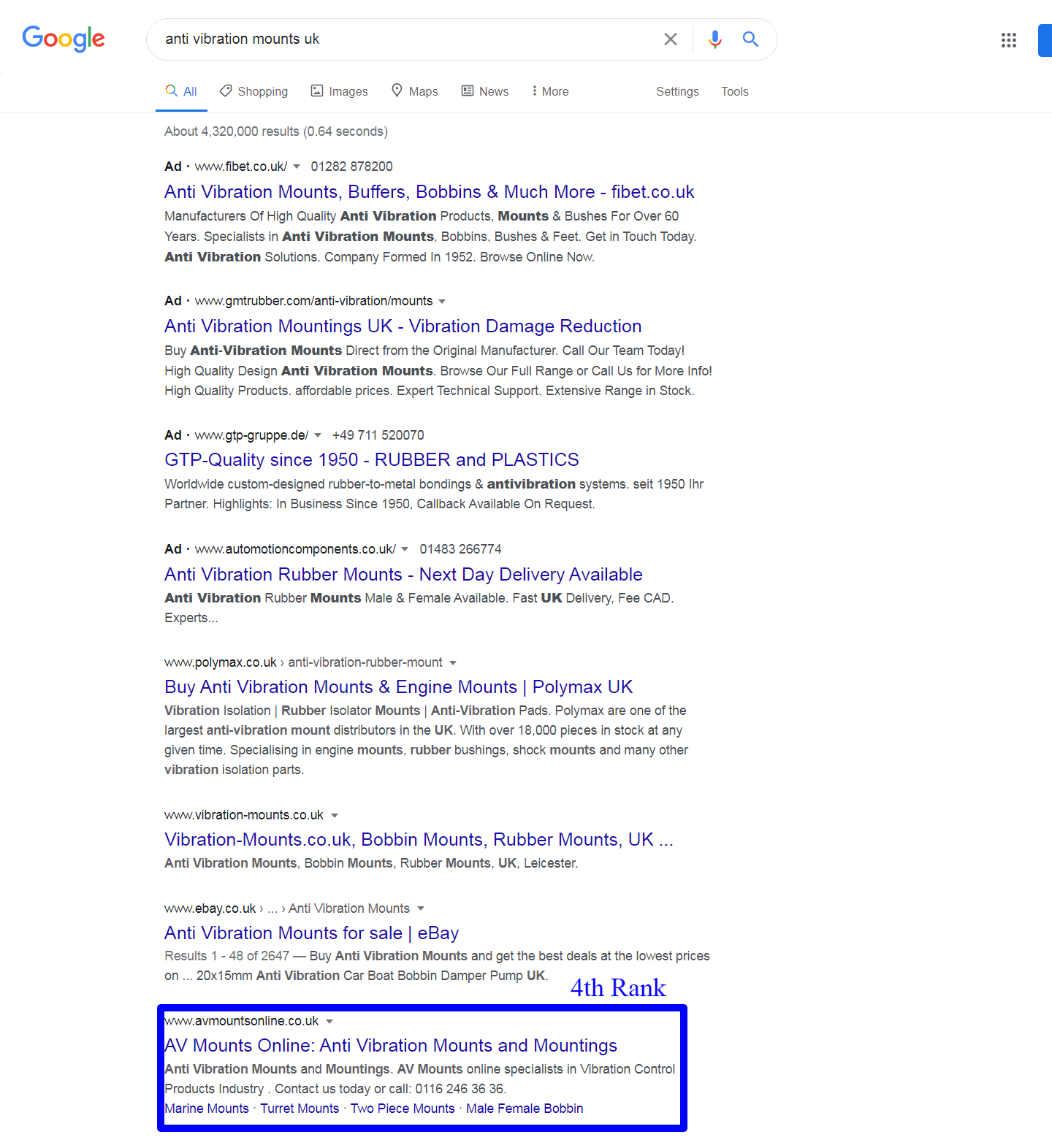The width and height of the screenshot is (1052, 1148).
Task: Expand dropdown next to polymax.co.uk URL
Action: pos(453,663)
